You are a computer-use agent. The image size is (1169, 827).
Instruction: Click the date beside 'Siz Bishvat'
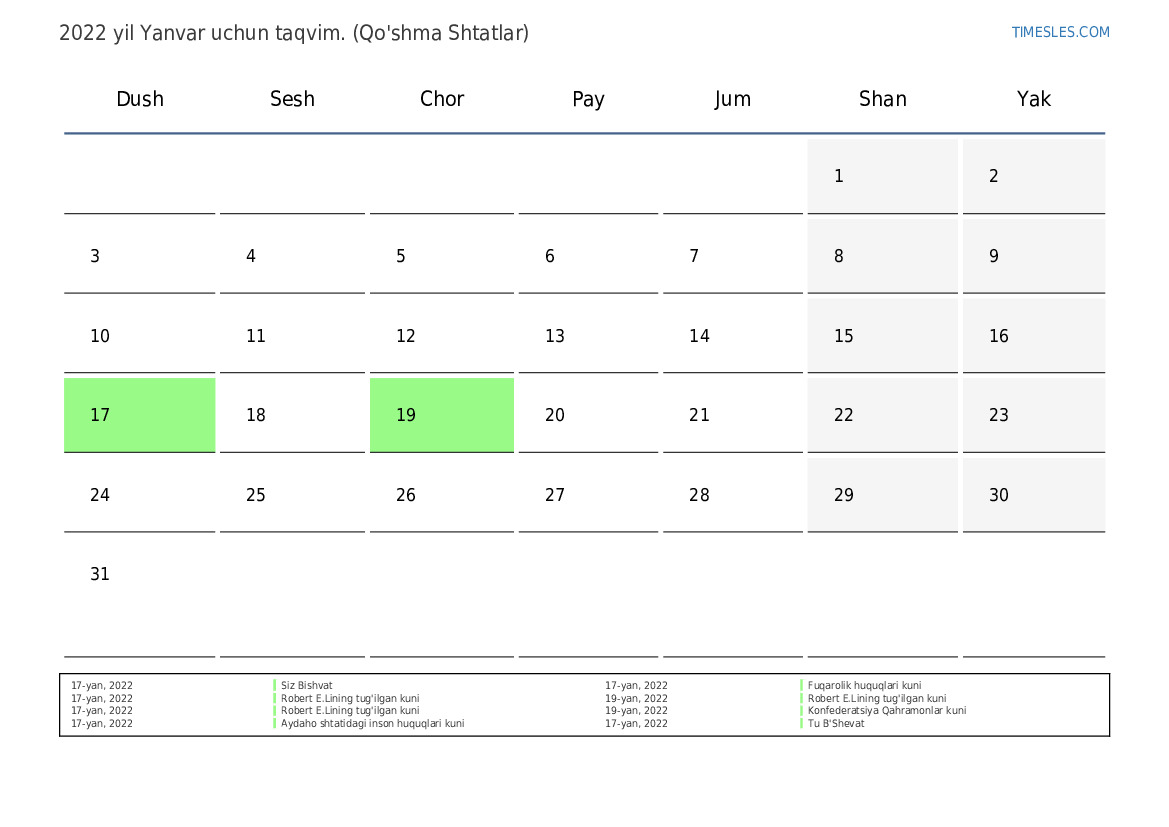pos(102,685)
